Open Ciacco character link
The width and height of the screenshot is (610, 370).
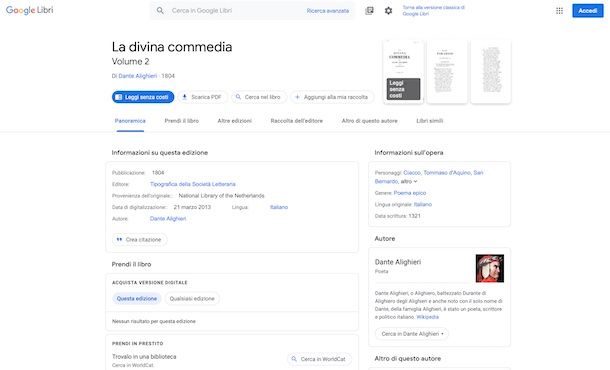click(412, 173)
